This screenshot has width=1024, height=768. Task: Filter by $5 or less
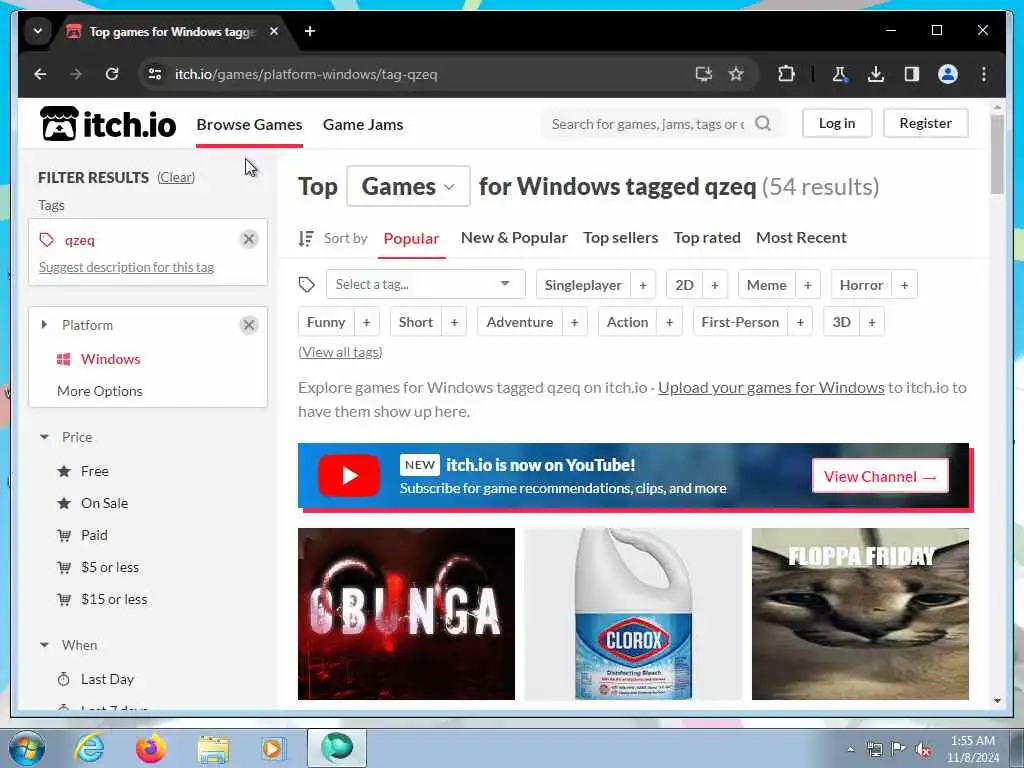110,567
